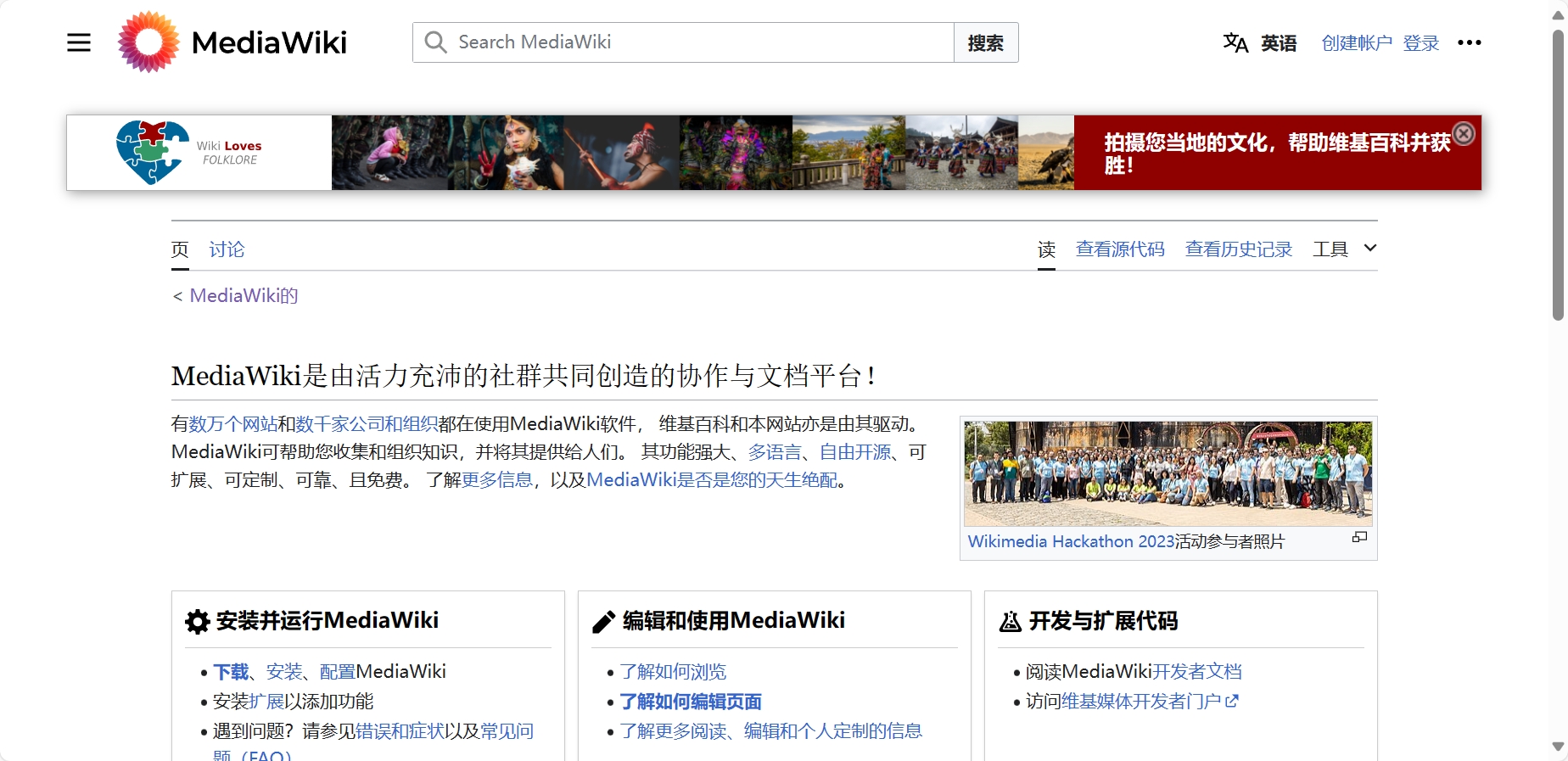Open the 了解更多阅读、编辑和个人定制的信息 link
This screenshot has height=761, width=1568.
770,731
